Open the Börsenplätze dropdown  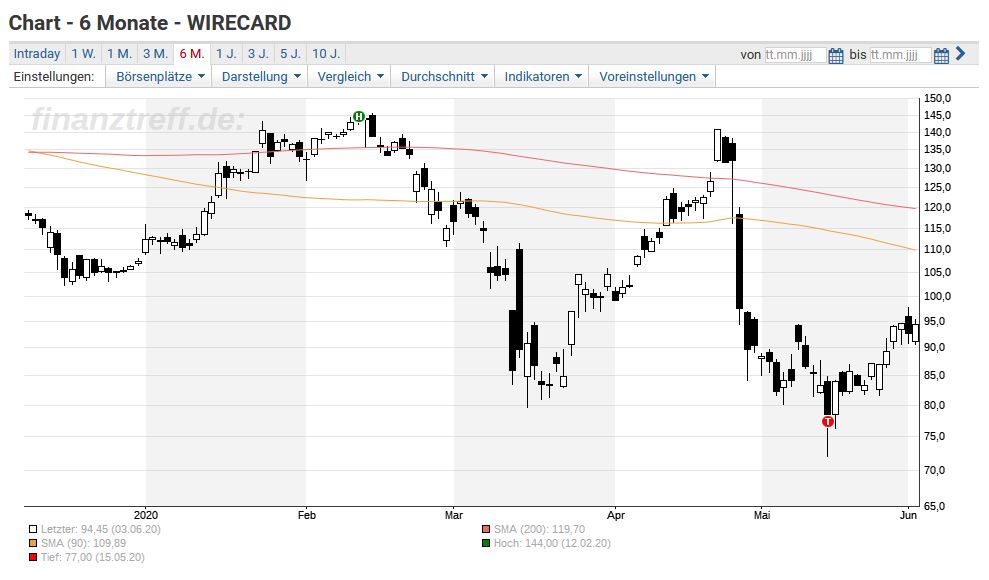[x=160, y=76]
